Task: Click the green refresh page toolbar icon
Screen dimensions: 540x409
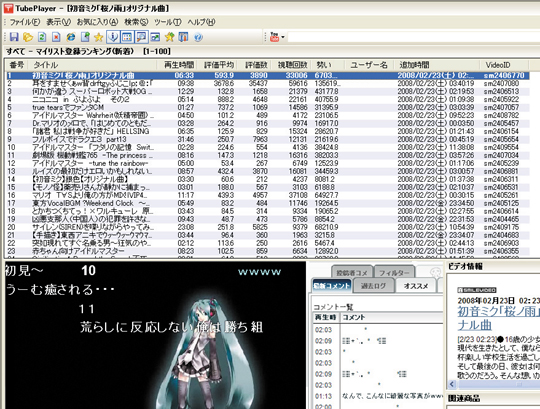Action: click(x=42, y=37)
